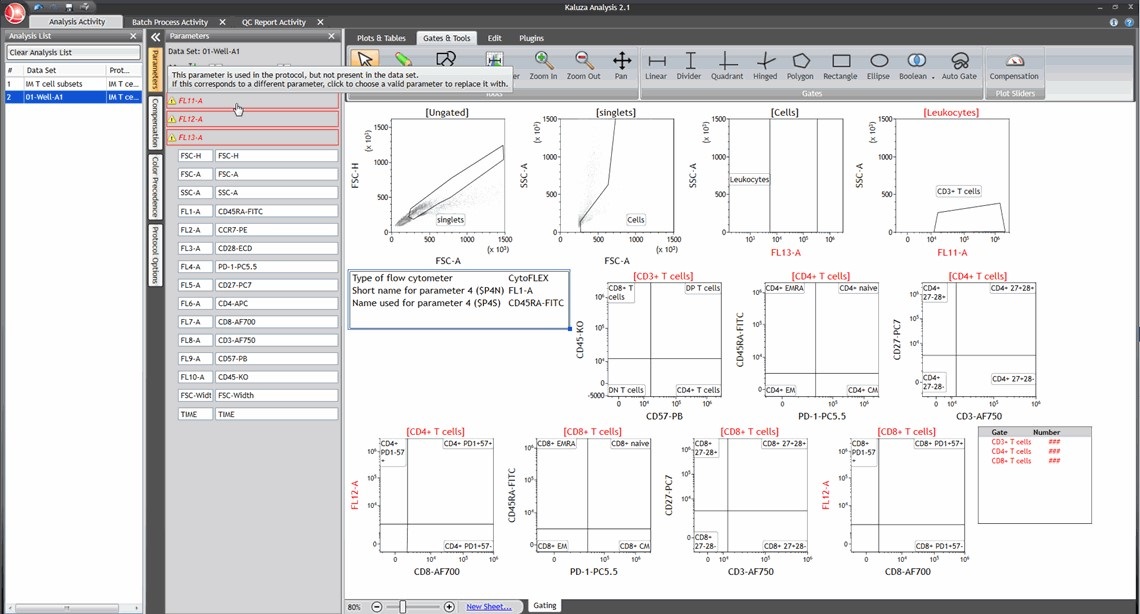This screenshot has width=1140, height=614.
Task: Activate the Pan tool
Action: (621, 65)
